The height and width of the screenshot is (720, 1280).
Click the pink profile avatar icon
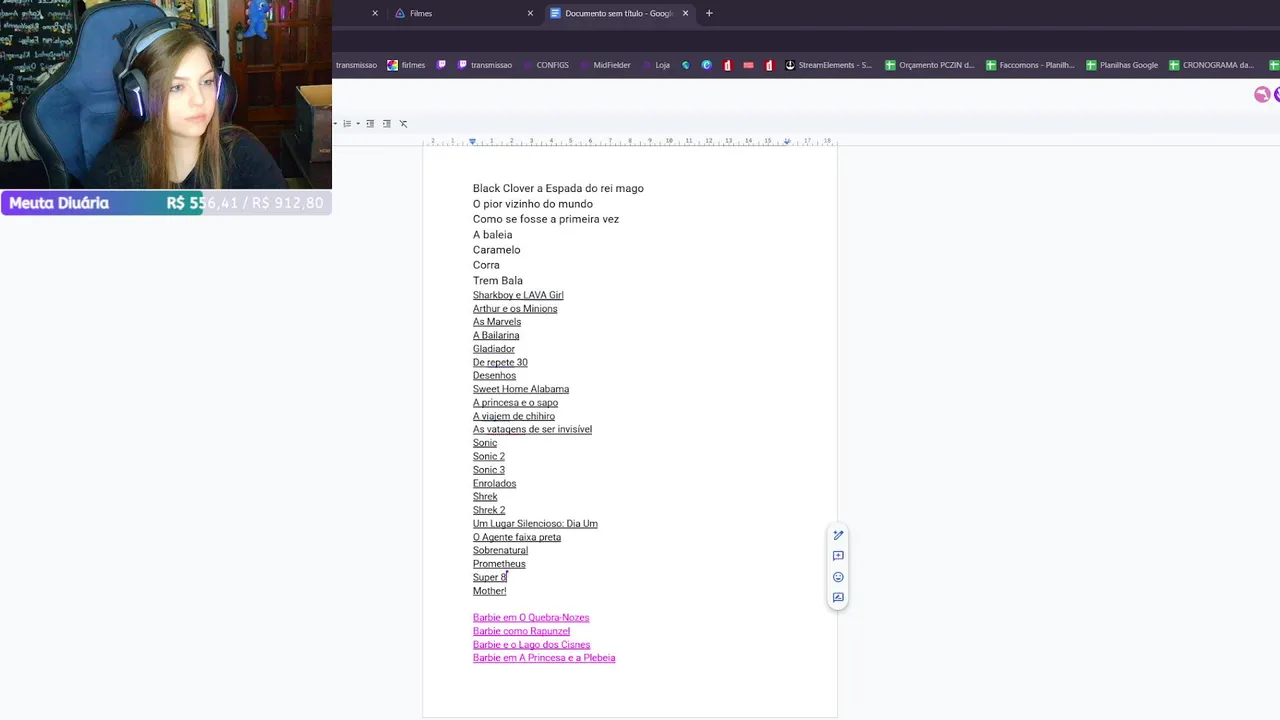1262,94
